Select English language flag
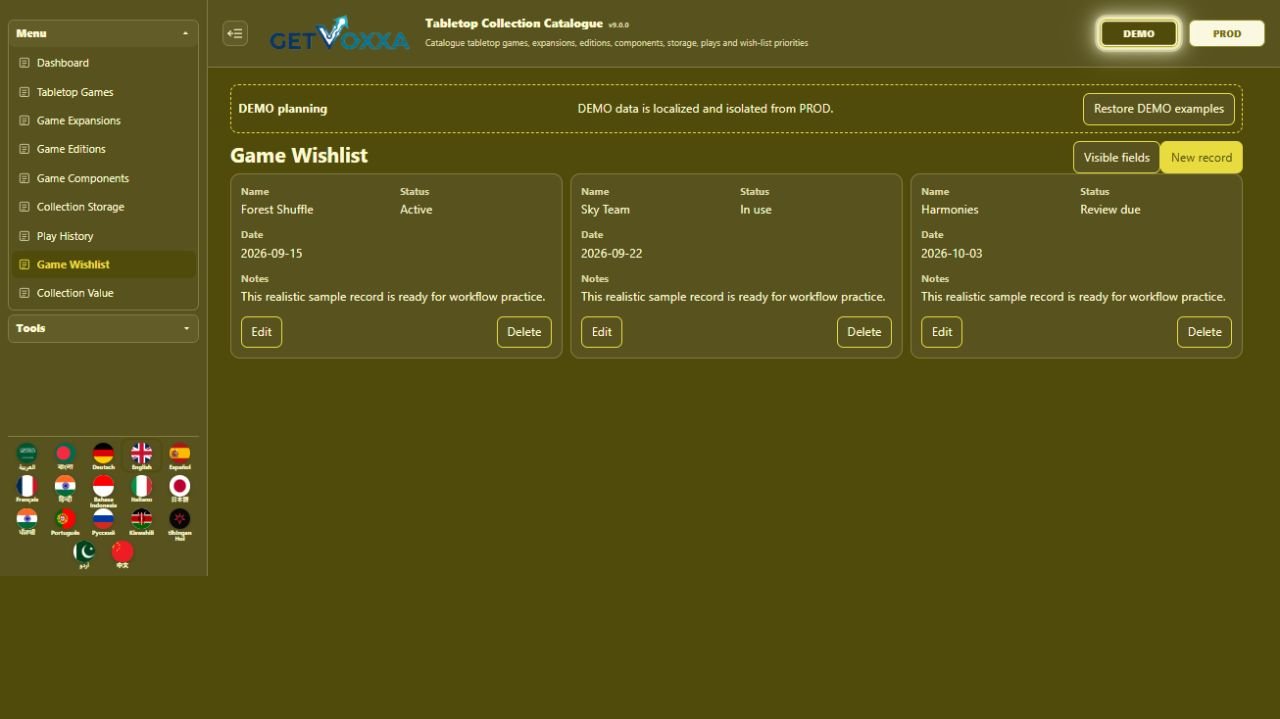This screenshot has height=719, width=1280. coord(141,456)
